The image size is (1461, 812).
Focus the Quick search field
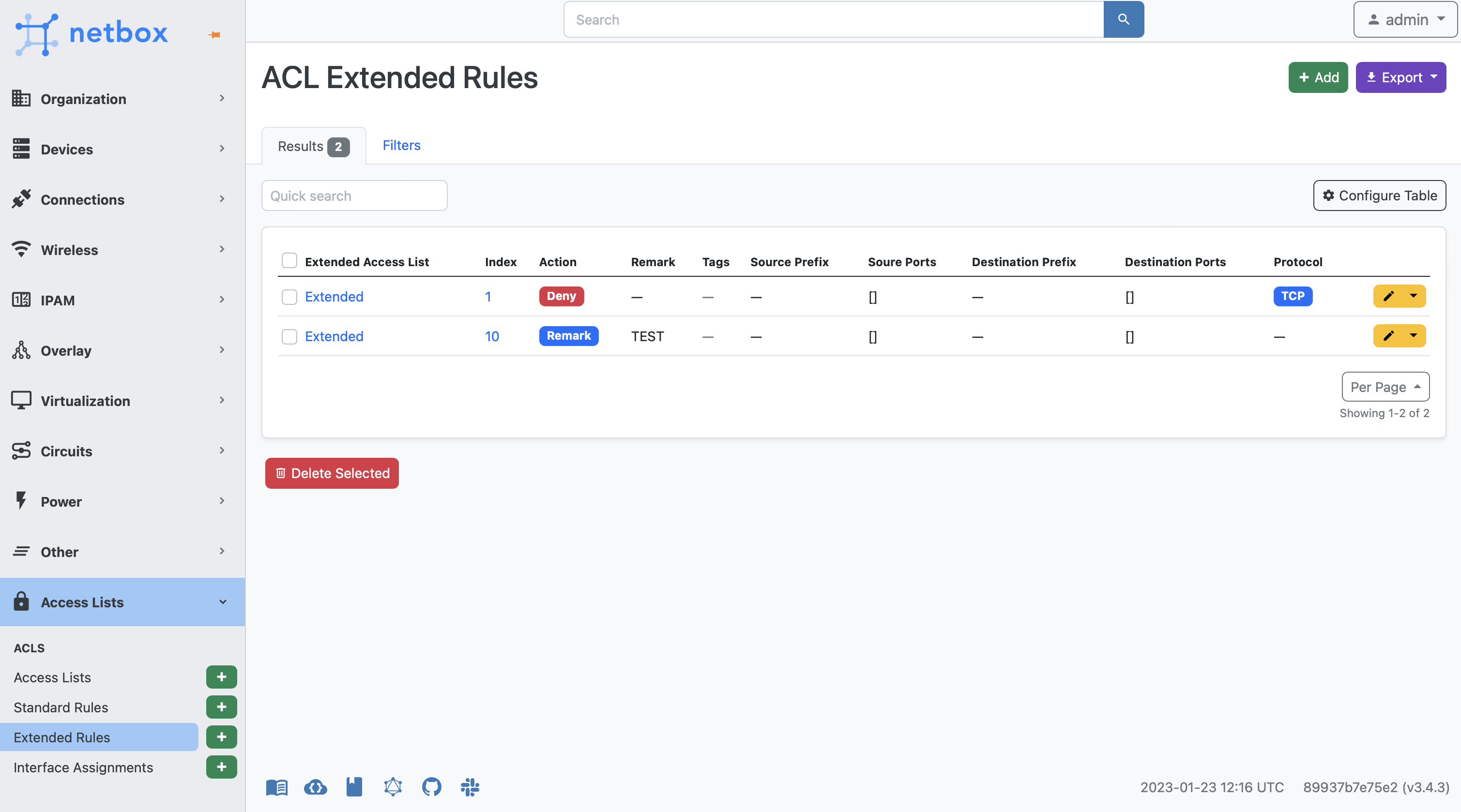point(354,195)
